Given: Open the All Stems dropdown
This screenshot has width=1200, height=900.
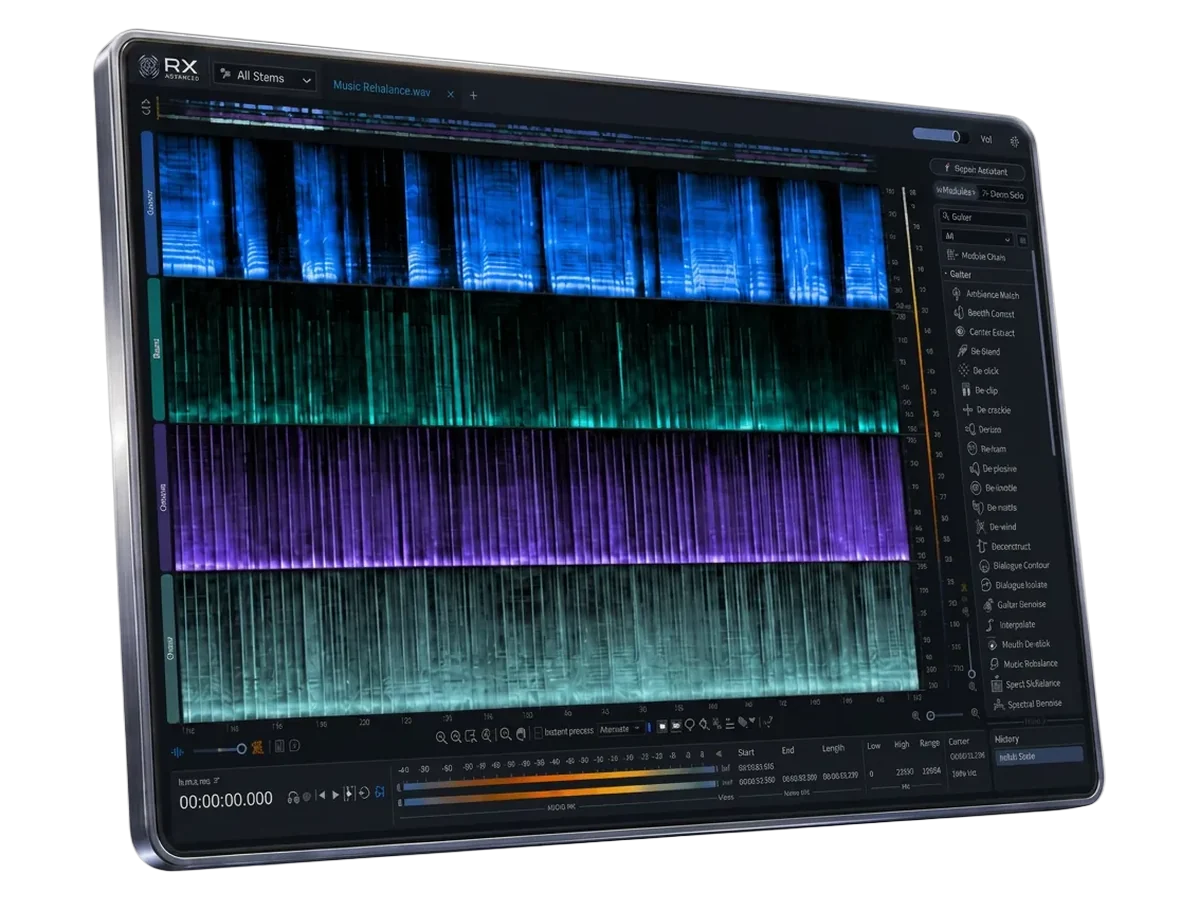Looking at the screenshot, I should [265, 78].
